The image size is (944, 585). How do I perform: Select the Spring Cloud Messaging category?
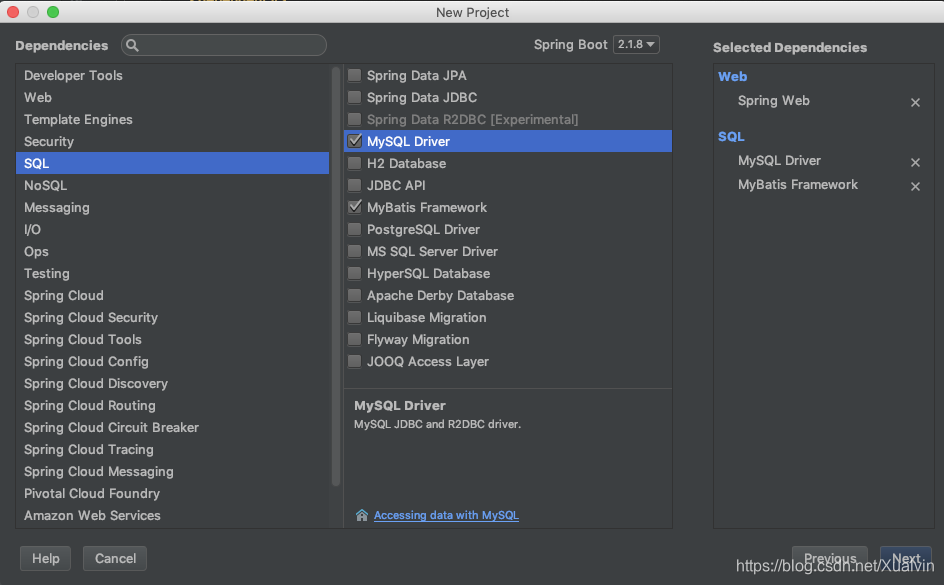(172, 472)
